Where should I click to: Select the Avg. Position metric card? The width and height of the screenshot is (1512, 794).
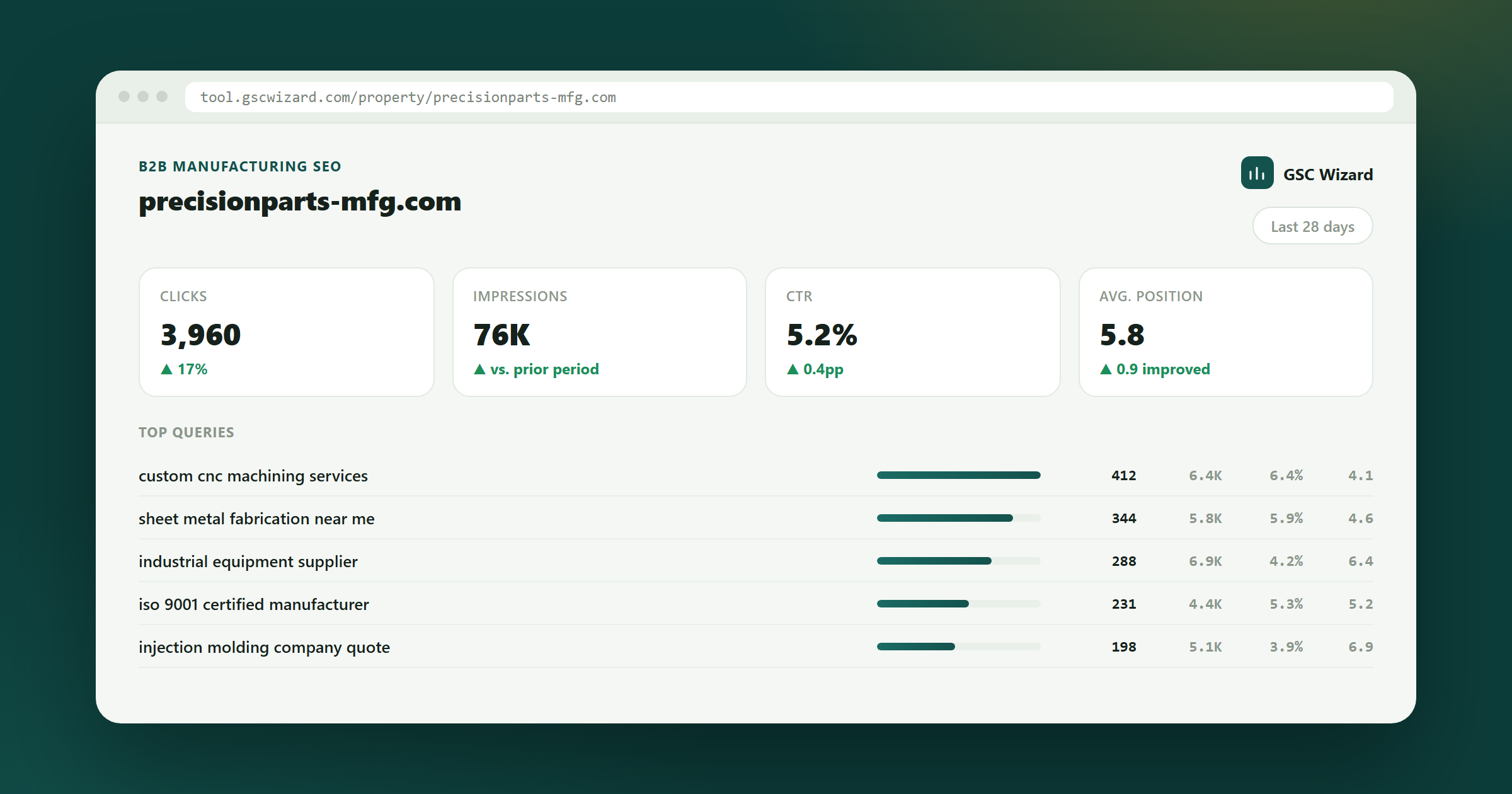(1226, 332)
